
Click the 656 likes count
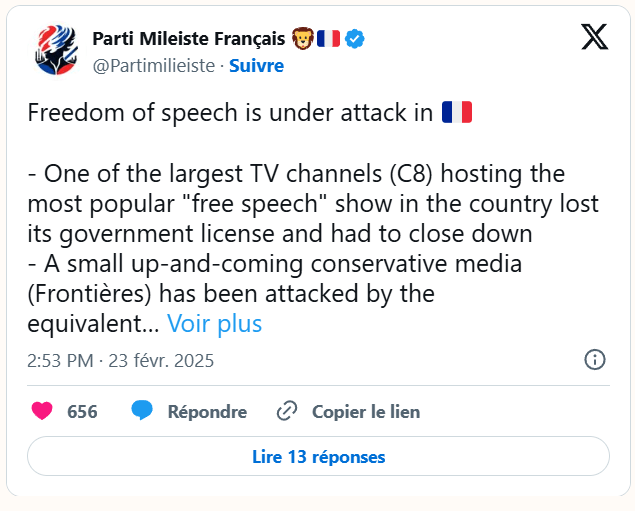(82, 411)
